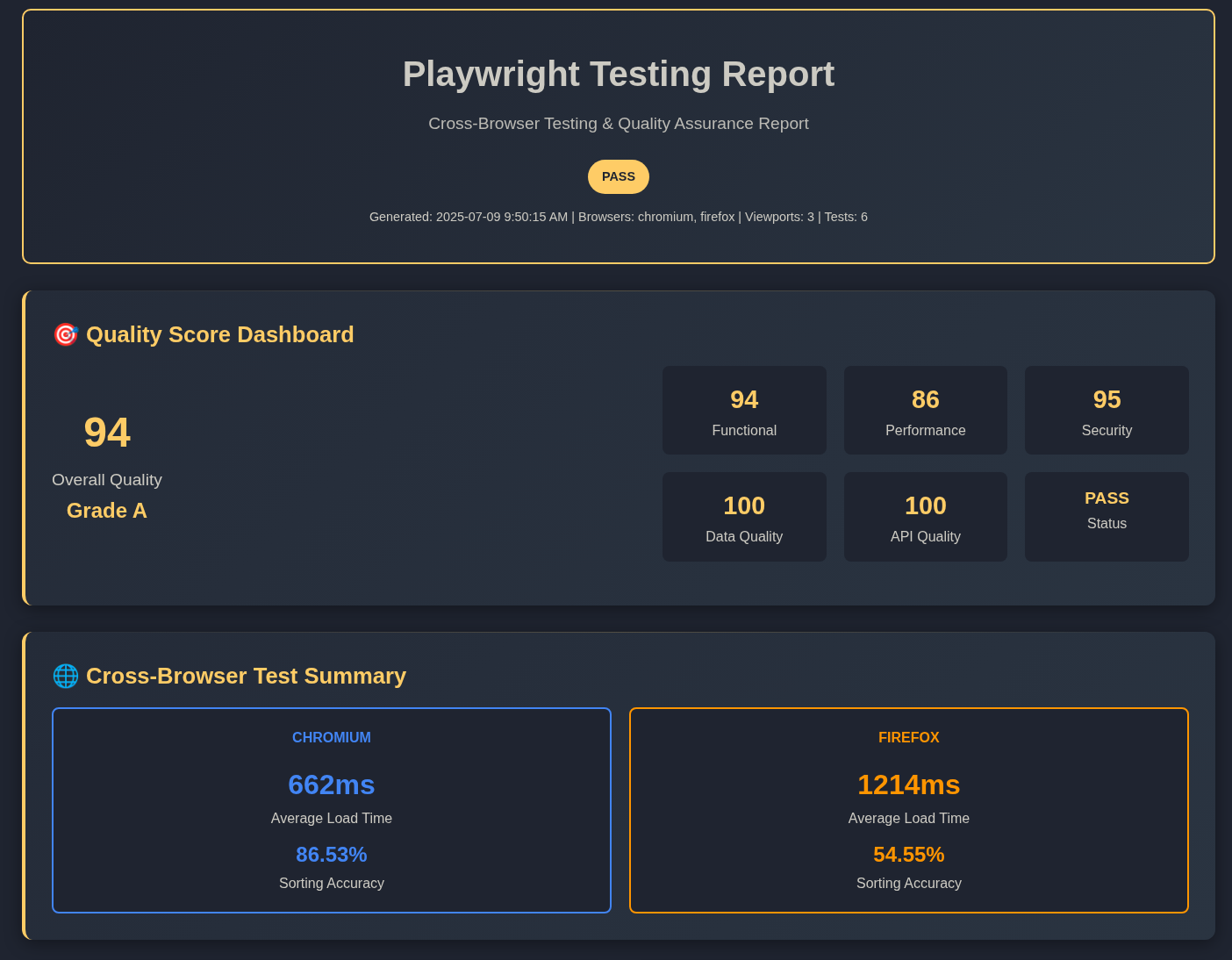Click the target icon beside Quality Score Dashboard

(66, 334)
